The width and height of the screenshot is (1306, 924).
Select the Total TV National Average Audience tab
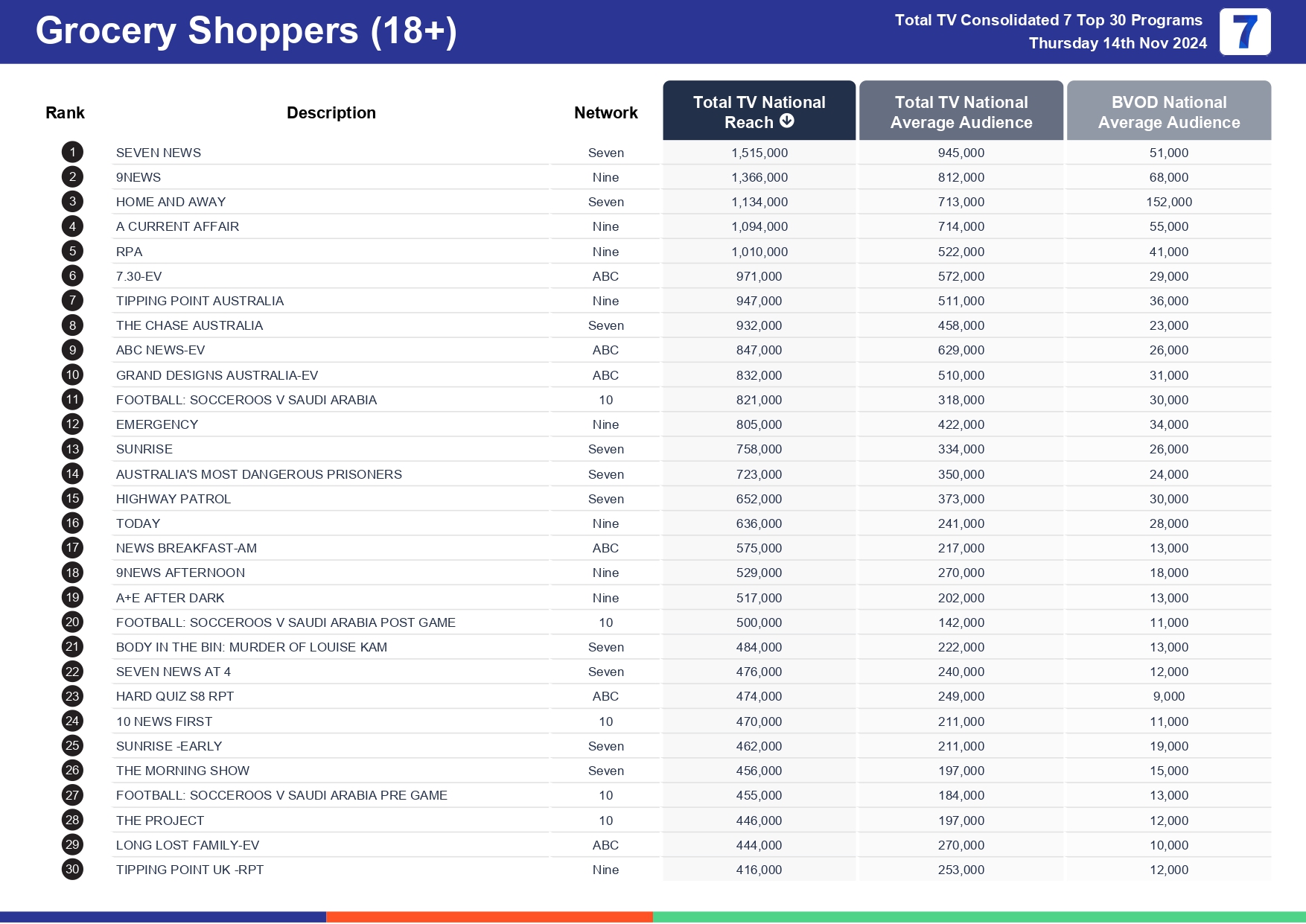click(961, 111)
